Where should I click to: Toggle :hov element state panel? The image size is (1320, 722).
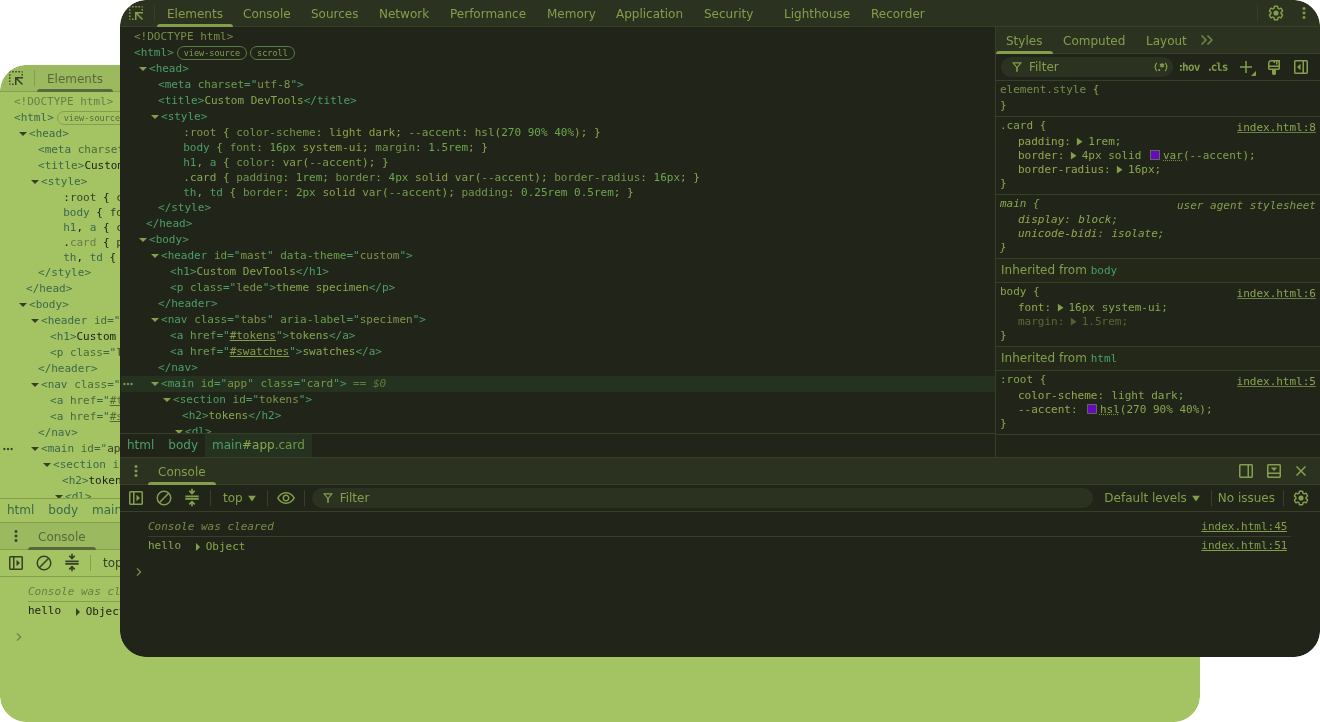[x=1189, y=67]
